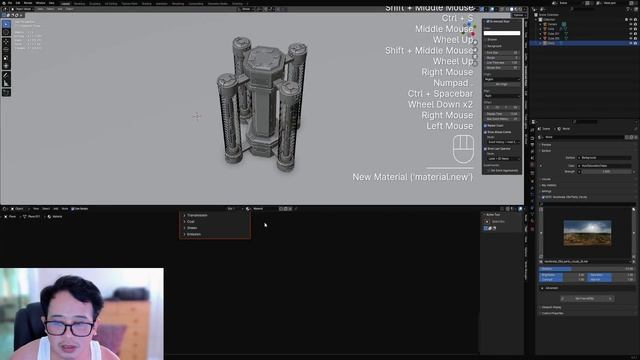640x360 pixels.
Task: Click the 3D viewport editor type icon
Action: click(5, 9)
